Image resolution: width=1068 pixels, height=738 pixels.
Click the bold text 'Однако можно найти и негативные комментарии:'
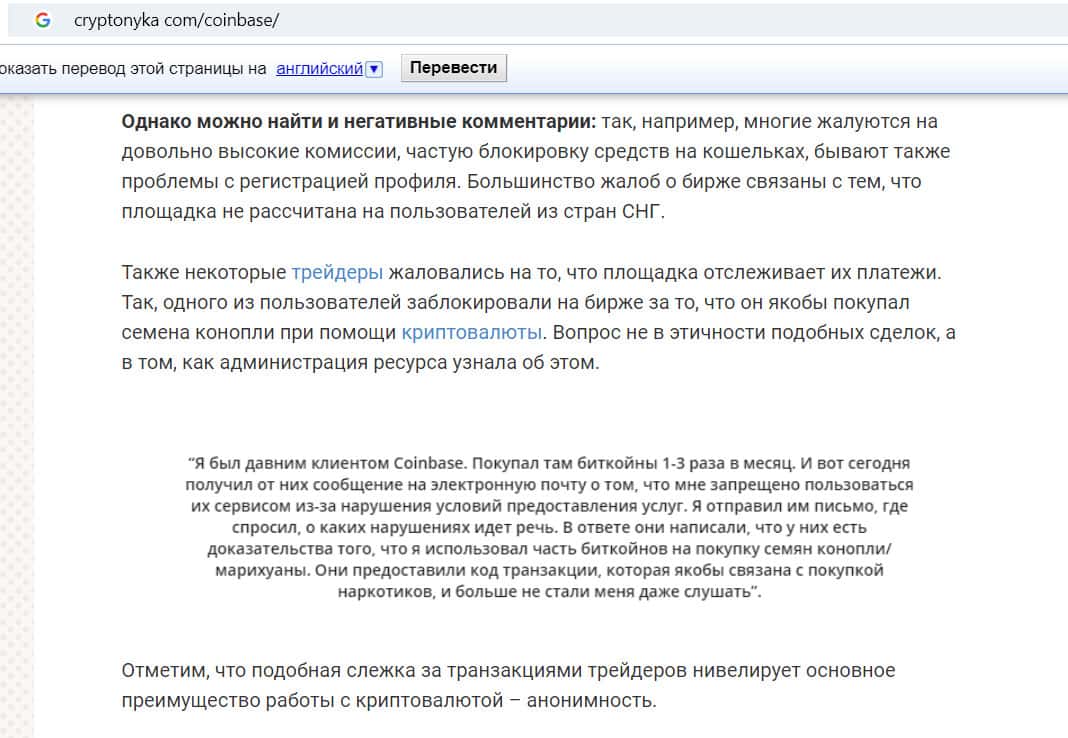click(x=358, y=122)
